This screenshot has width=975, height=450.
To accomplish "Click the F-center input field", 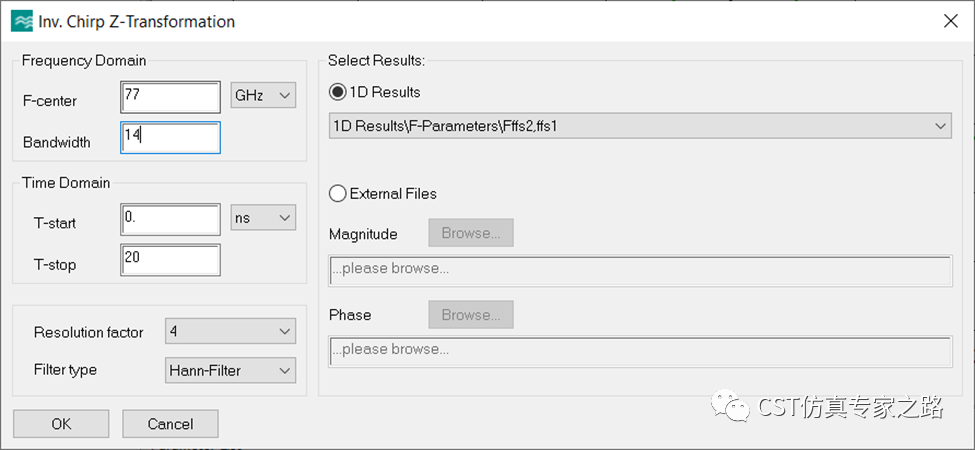I will 169,97.
